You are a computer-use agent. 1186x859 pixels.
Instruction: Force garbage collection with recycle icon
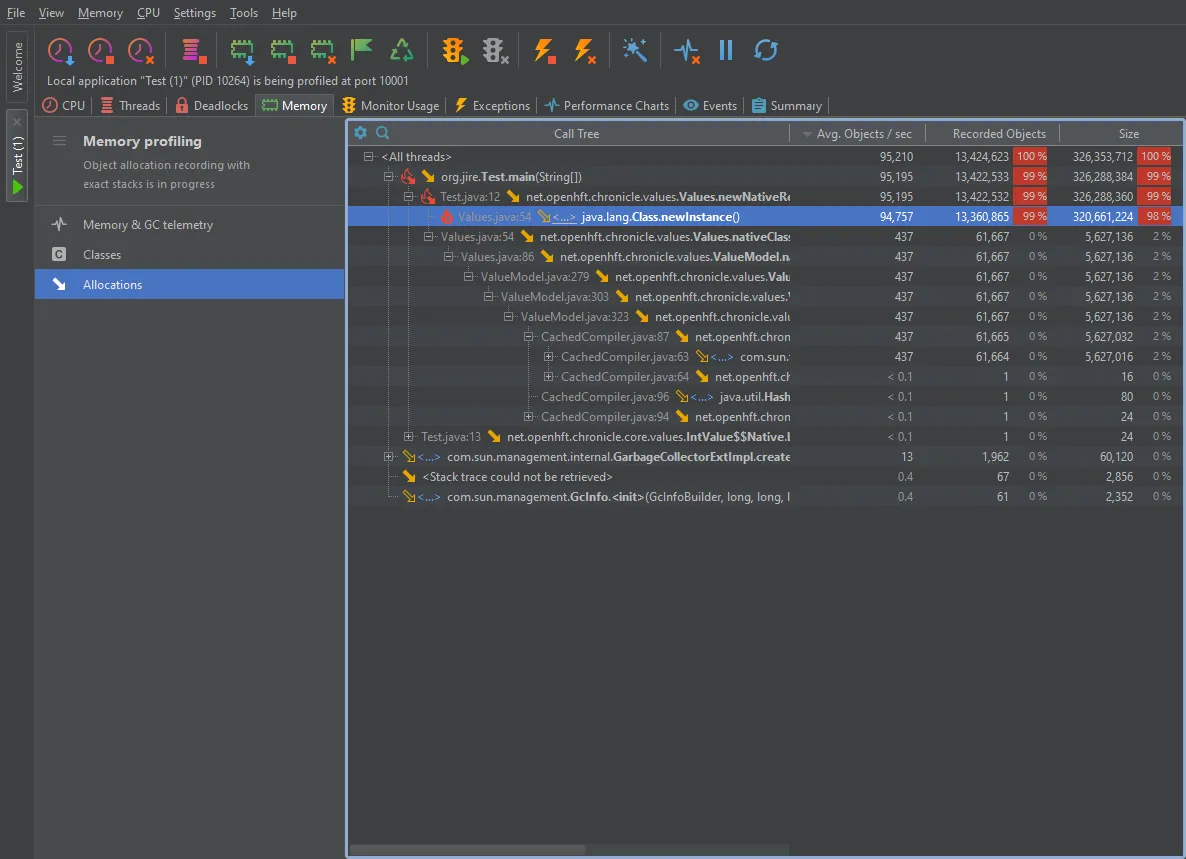tap(402, 51)
